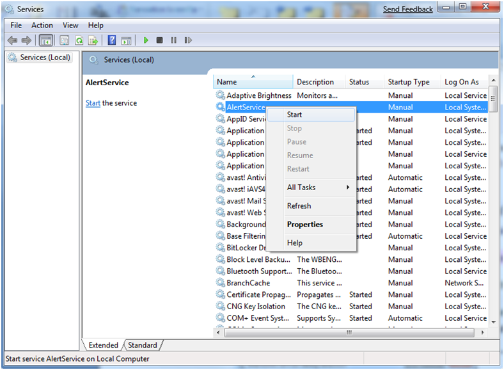Select the AlertService row
Screen dimensions: 504x370
[351, 107]
